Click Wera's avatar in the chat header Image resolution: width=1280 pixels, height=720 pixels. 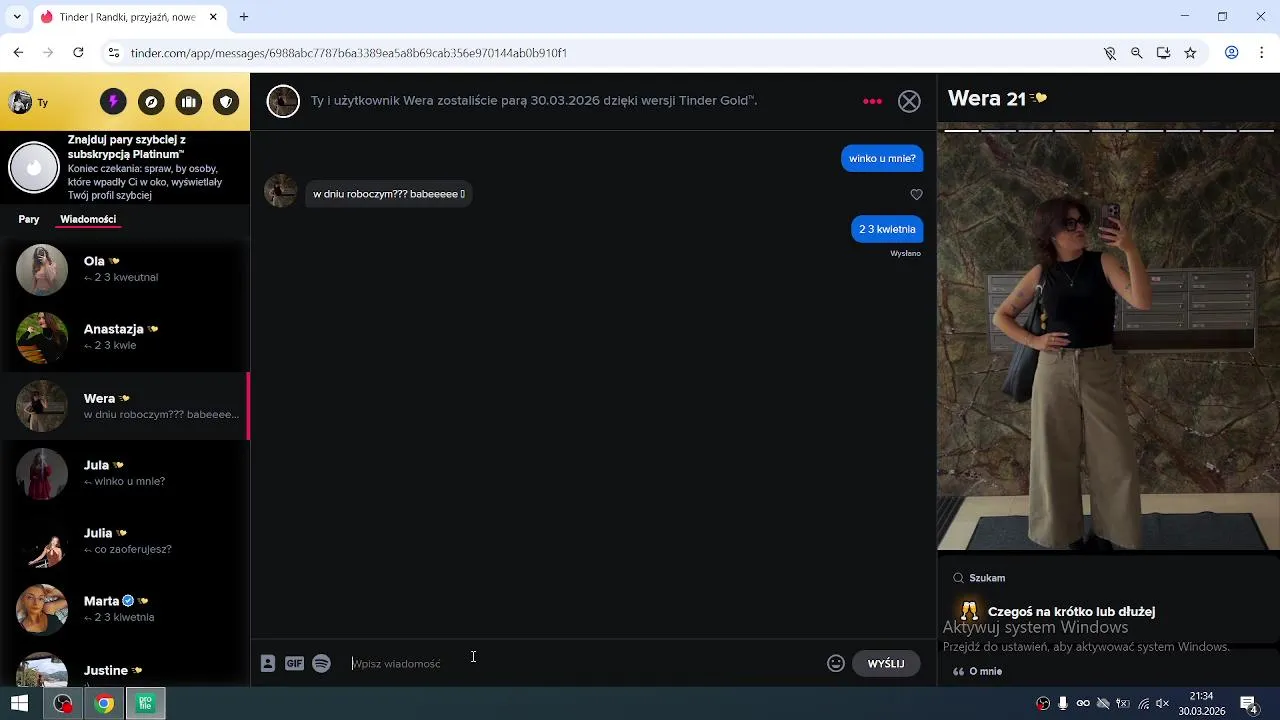tap(283, 101)
